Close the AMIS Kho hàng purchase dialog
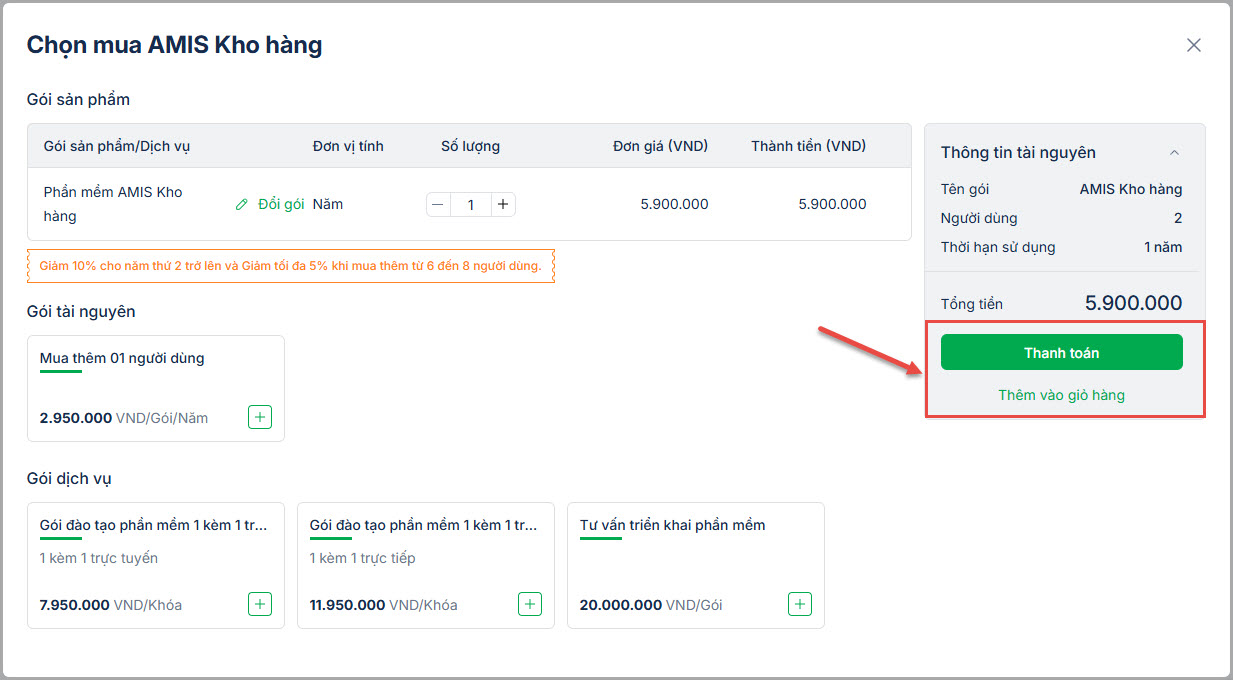Viewport: 1233px width, 680px height. (1193, 45)
